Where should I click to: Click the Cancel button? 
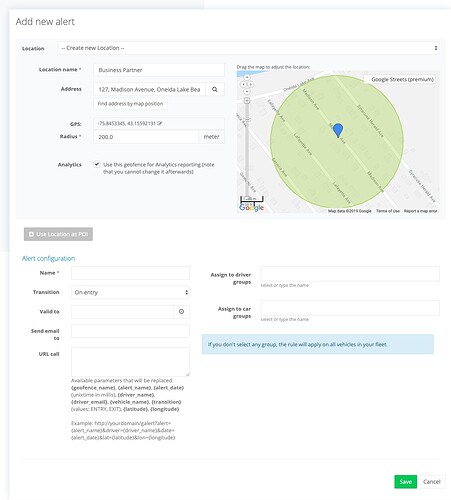[432, 482]
